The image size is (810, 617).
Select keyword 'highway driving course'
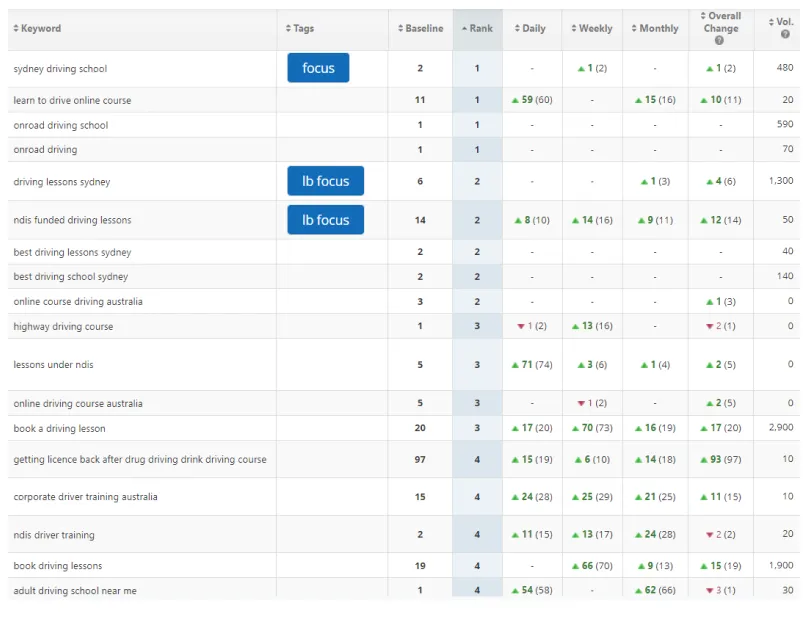point(63,327)
